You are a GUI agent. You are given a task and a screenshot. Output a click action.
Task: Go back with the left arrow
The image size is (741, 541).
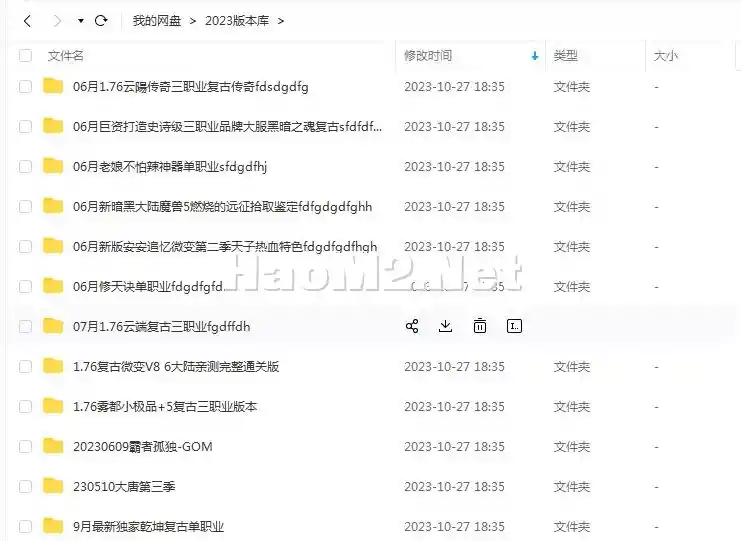pos(27,21)
